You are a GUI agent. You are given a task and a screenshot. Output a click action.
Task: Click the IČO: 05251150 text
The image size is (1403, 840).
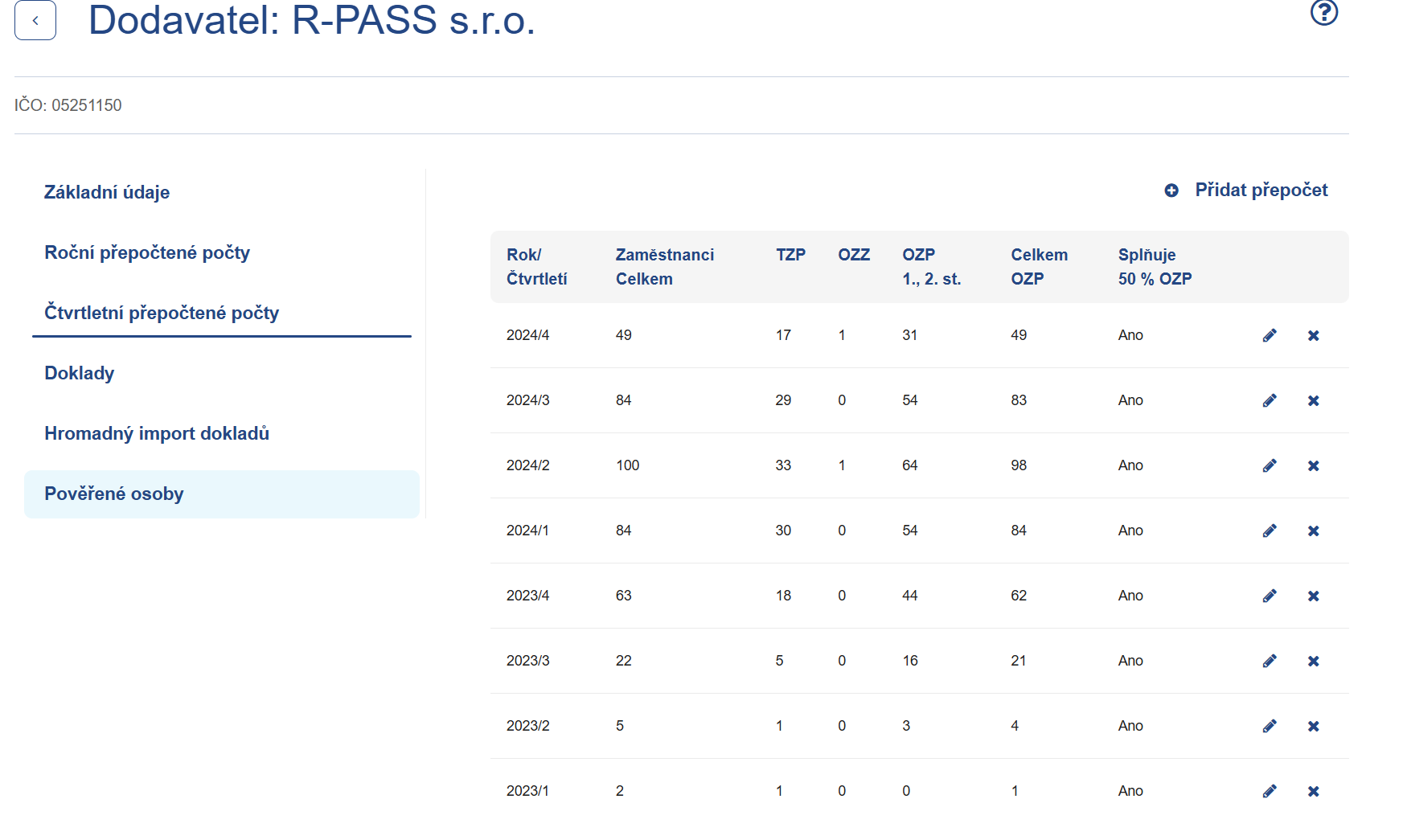click(x=68, y=105)
